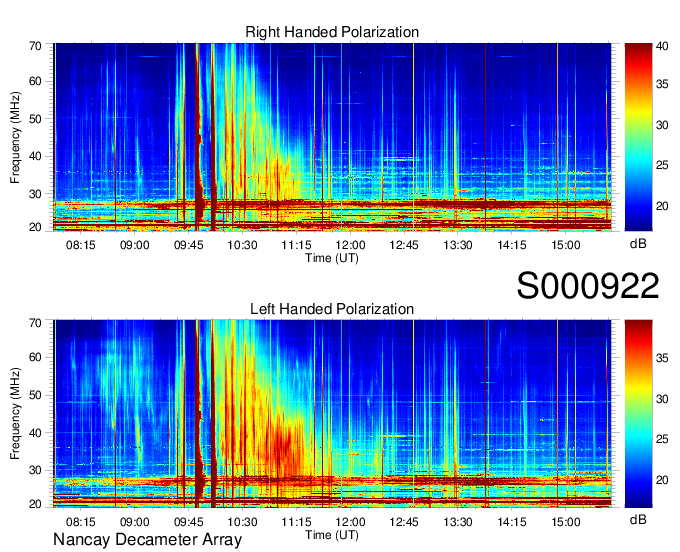Click the top plot color bar
The width and height of the screenshot is (680, 552).
638,137
